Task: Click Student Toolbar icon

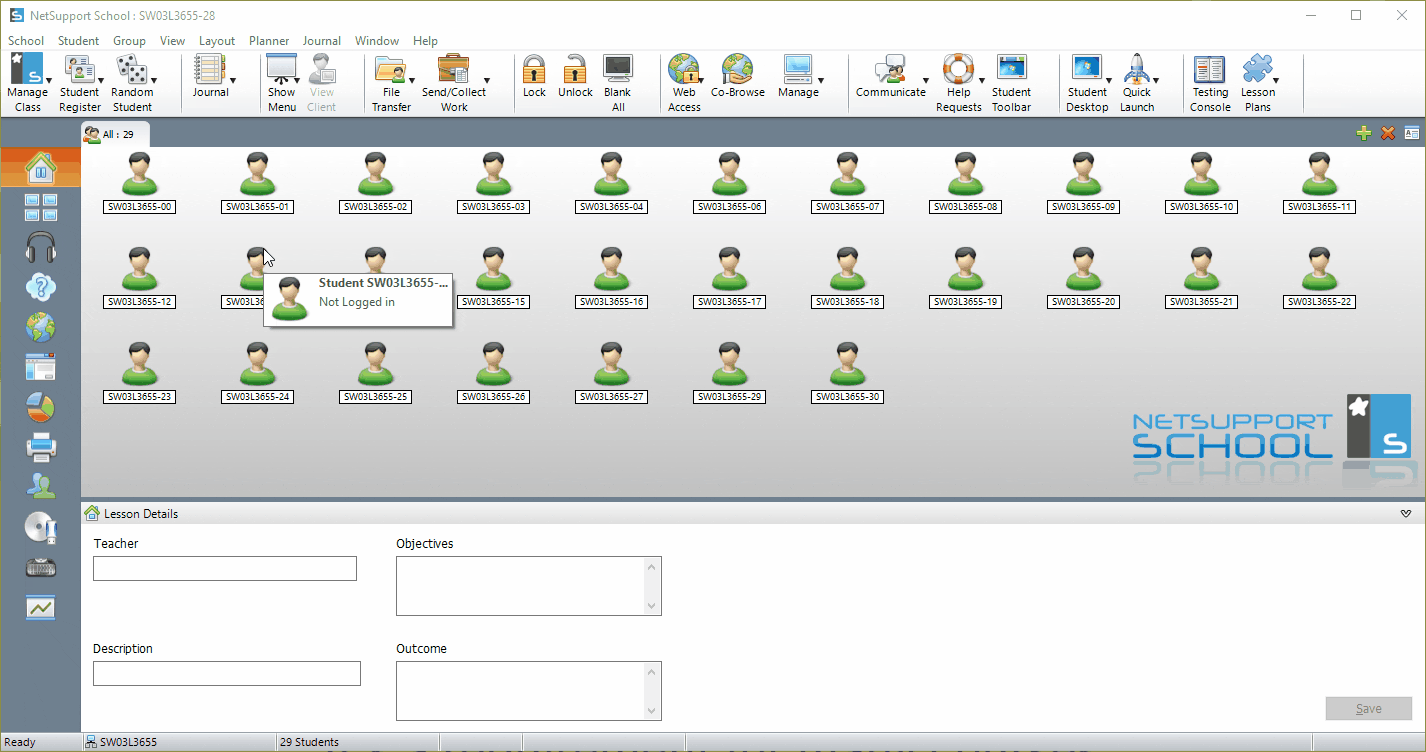Action: point(1011,69)
